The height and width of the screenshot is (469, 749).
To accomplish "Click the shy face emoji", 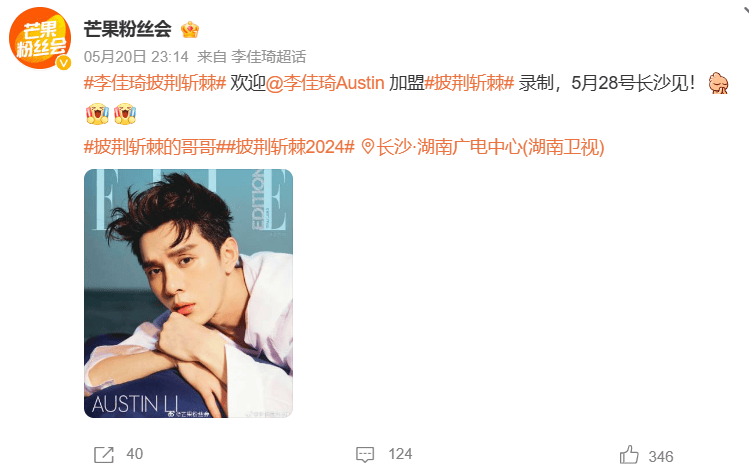I will click(x=718, y=83).
